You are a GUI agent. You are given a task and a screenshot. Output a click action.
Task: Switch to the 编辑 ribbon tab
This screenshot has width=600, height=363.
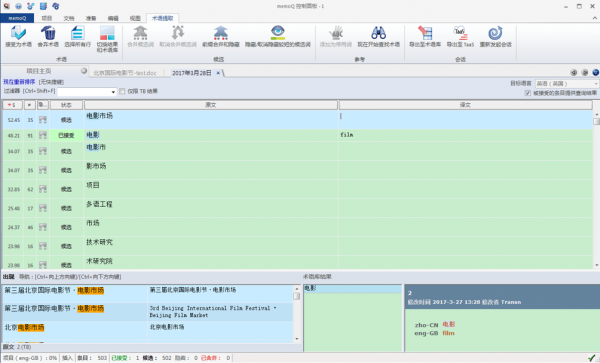113,18
